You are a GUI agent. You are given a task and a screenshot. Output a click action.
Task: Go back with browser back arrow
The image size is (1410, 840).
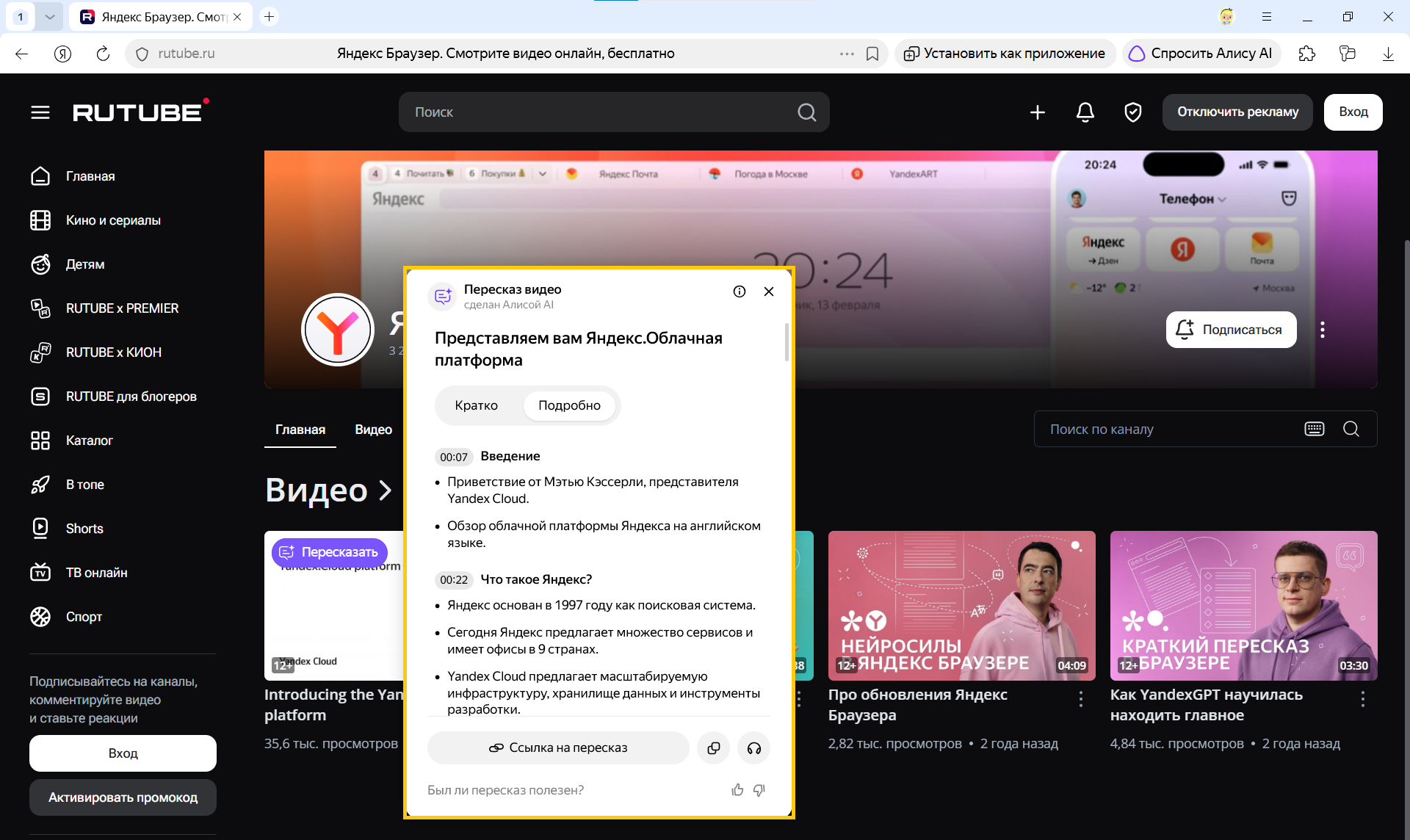coord(21,54)
